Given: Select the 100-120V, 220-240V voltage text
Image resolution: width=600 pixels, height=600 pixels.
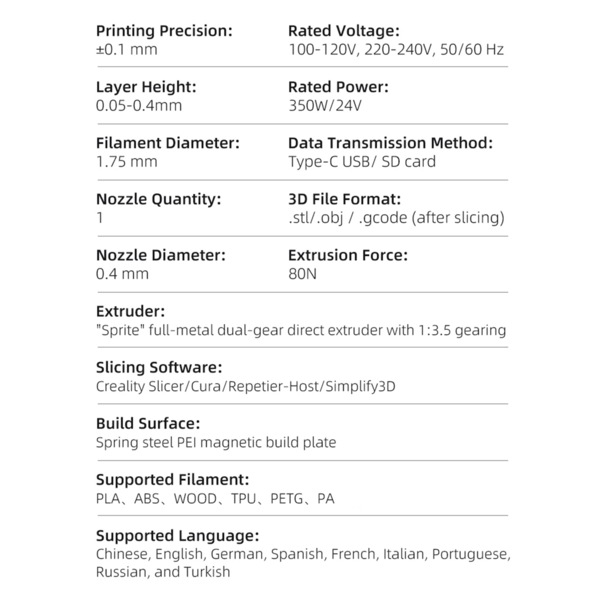Looking at the screenshot, I should [360, 50].
